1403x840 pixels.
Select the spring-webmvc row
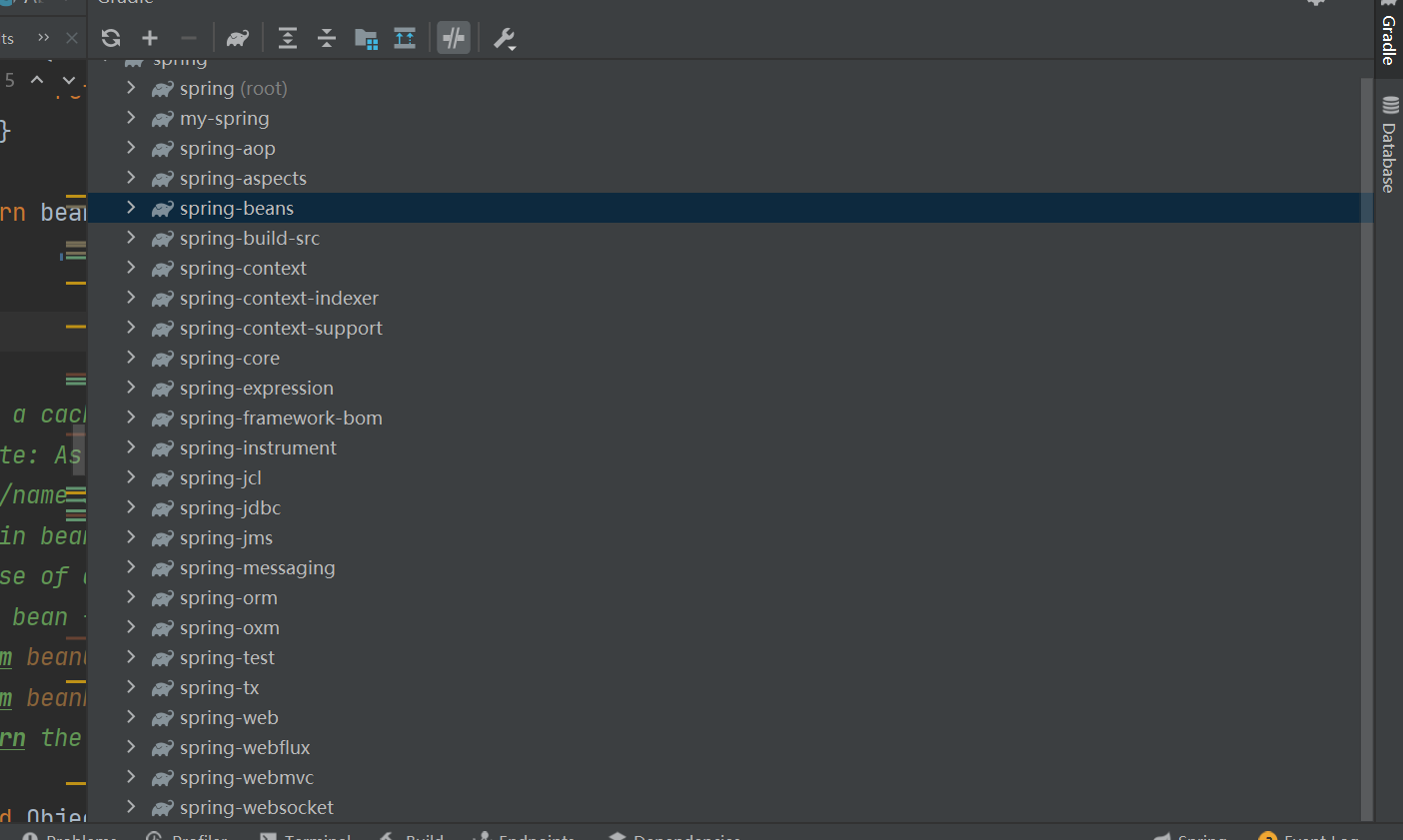point(730,777)
